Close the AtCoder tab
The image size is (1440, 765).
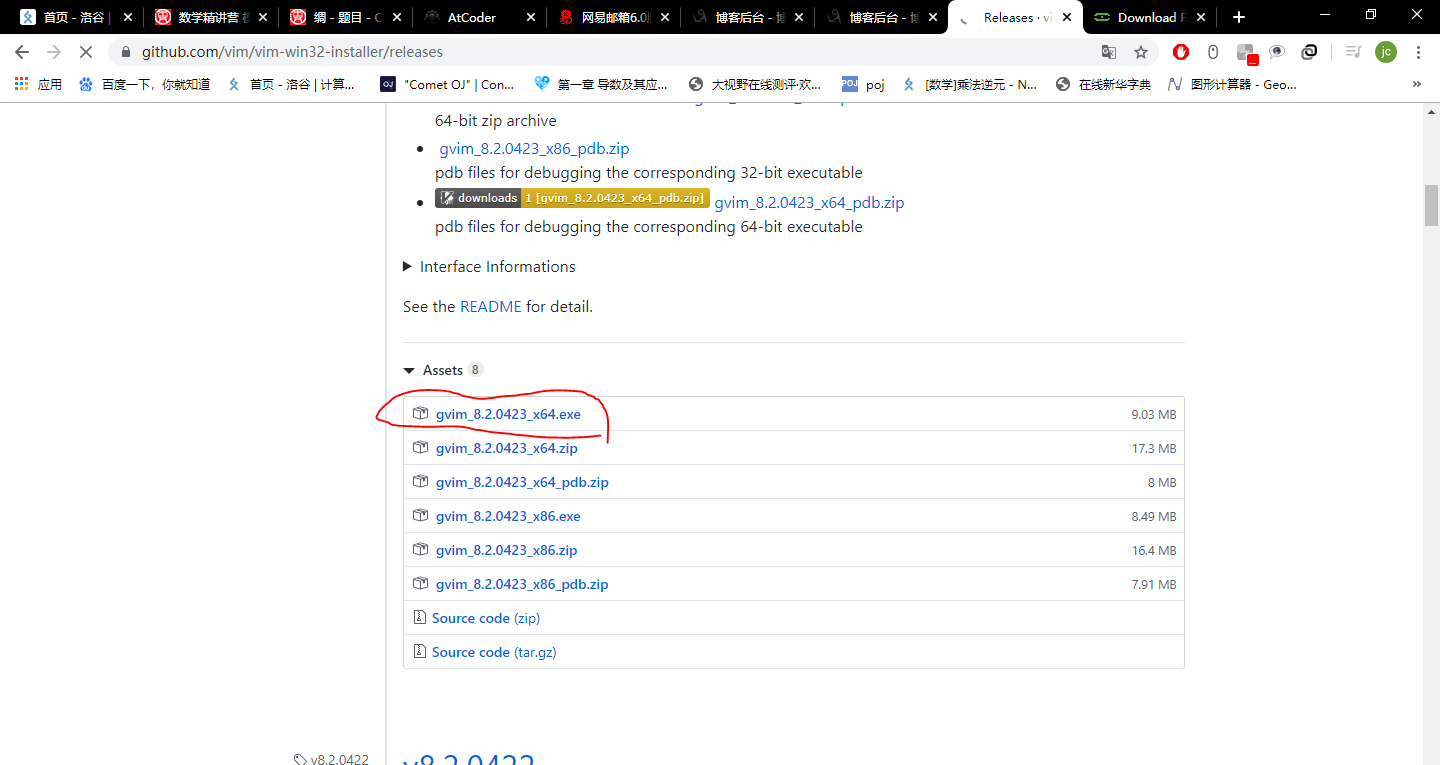coord(530,17)
